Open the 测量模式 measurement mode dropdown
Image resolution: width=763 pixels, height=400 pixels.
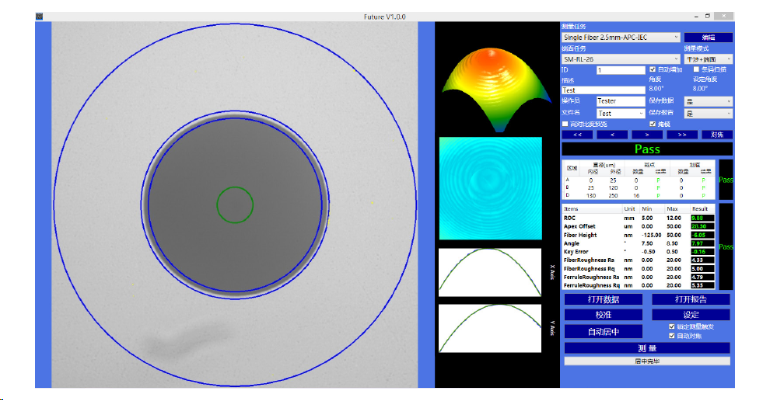tap(709, 59)
